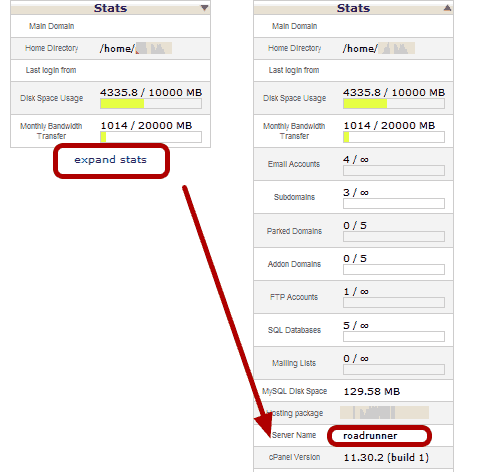Select the '11.30.2 (build 1)' version text
488x472 pixels.
(x=386, y=457)
